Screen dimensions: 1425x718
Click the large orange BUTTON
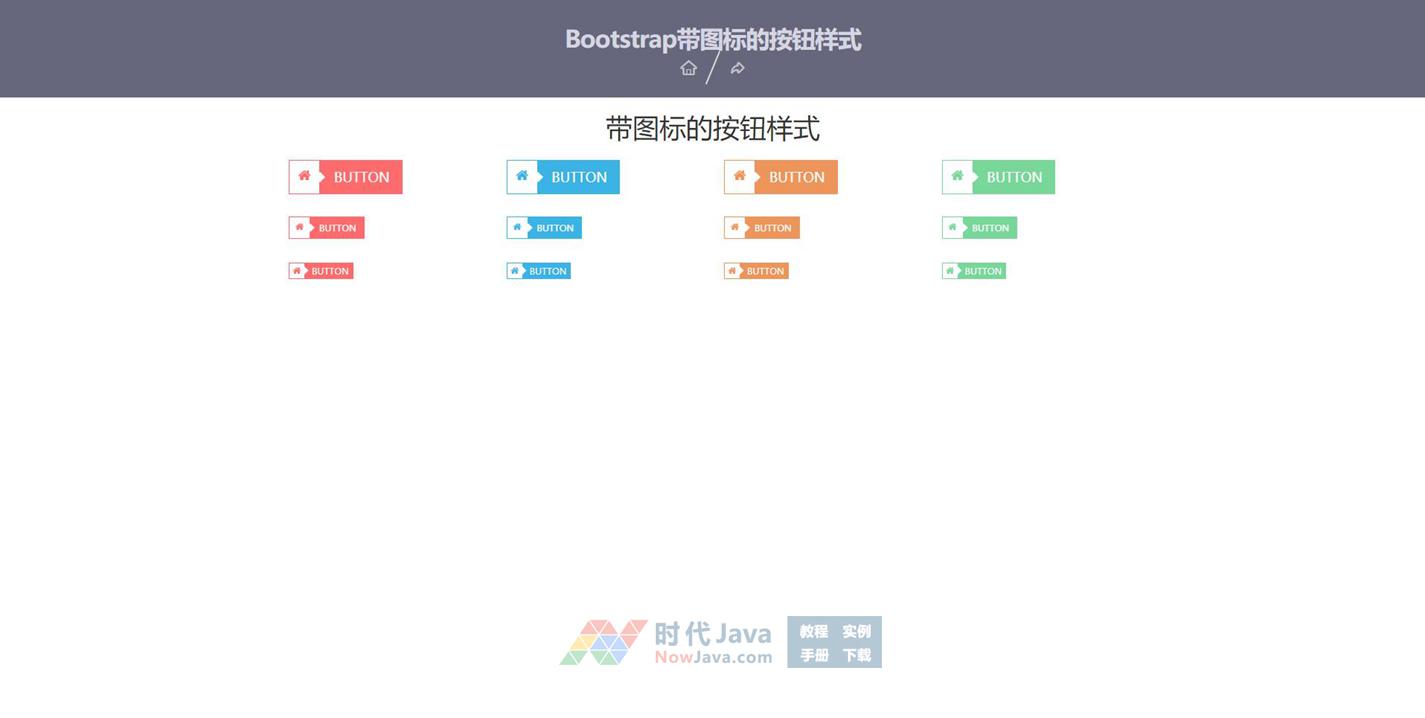coord(780,177)
